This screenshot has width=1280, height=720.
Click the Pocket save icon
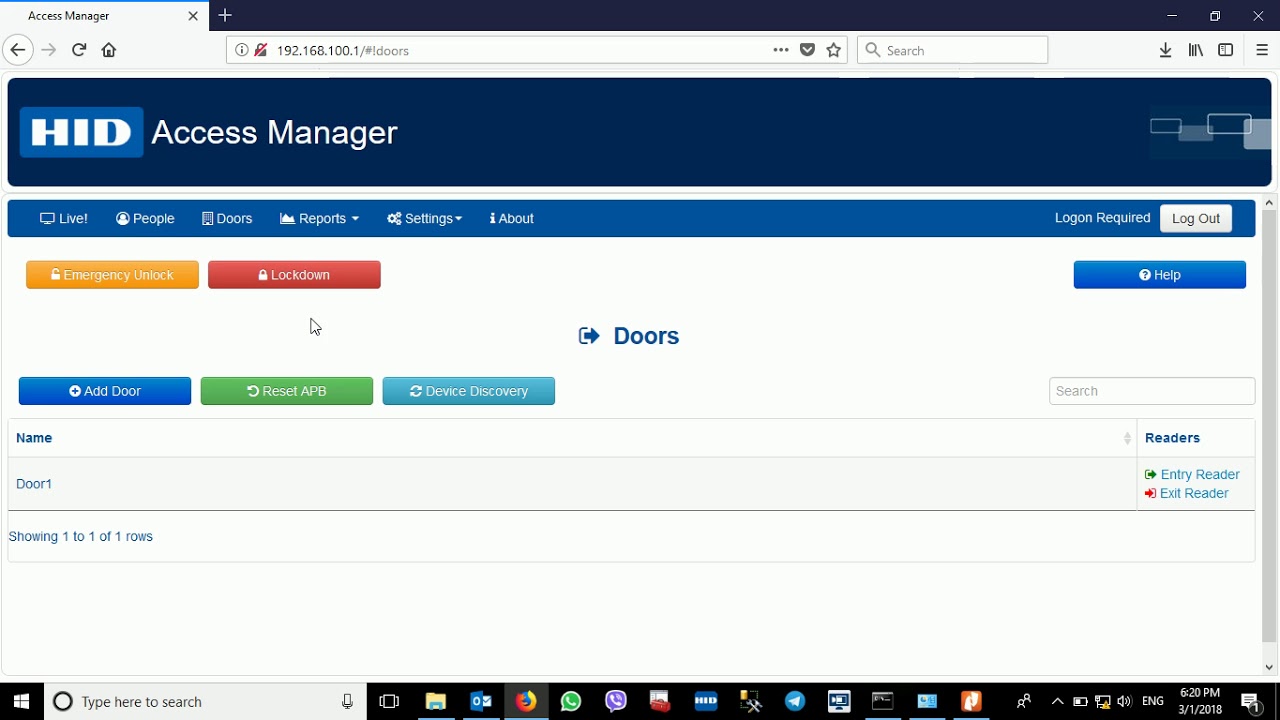[x=808, y=50]
